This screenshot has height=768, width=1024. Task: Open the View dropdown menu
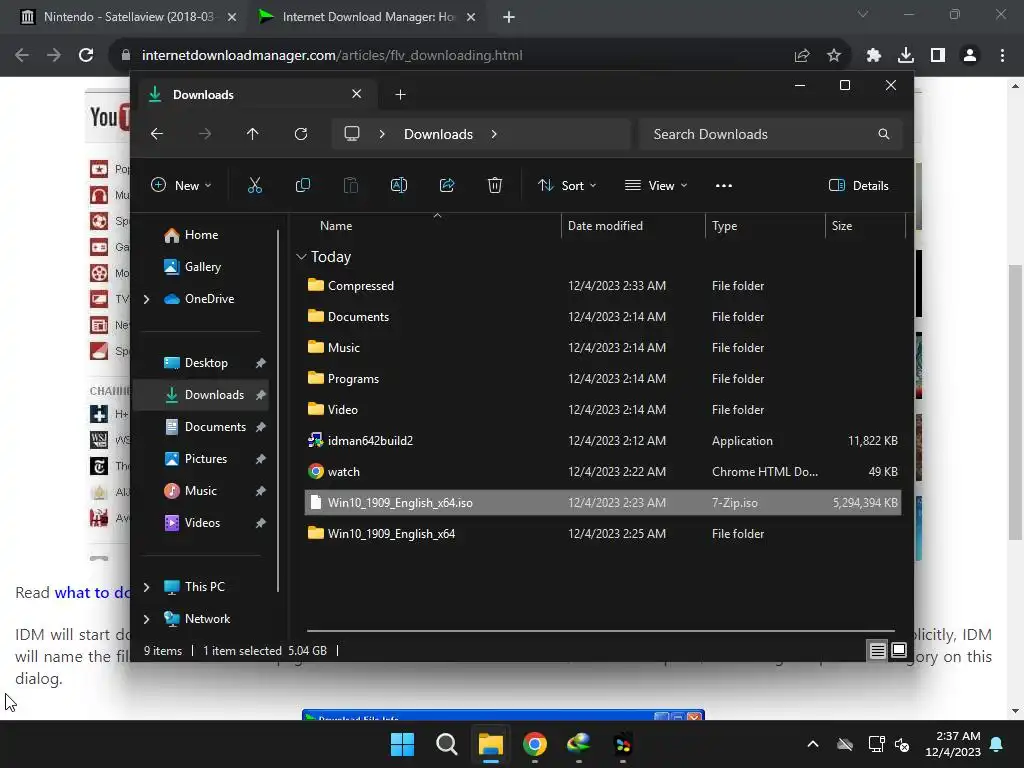pos(656,185)
